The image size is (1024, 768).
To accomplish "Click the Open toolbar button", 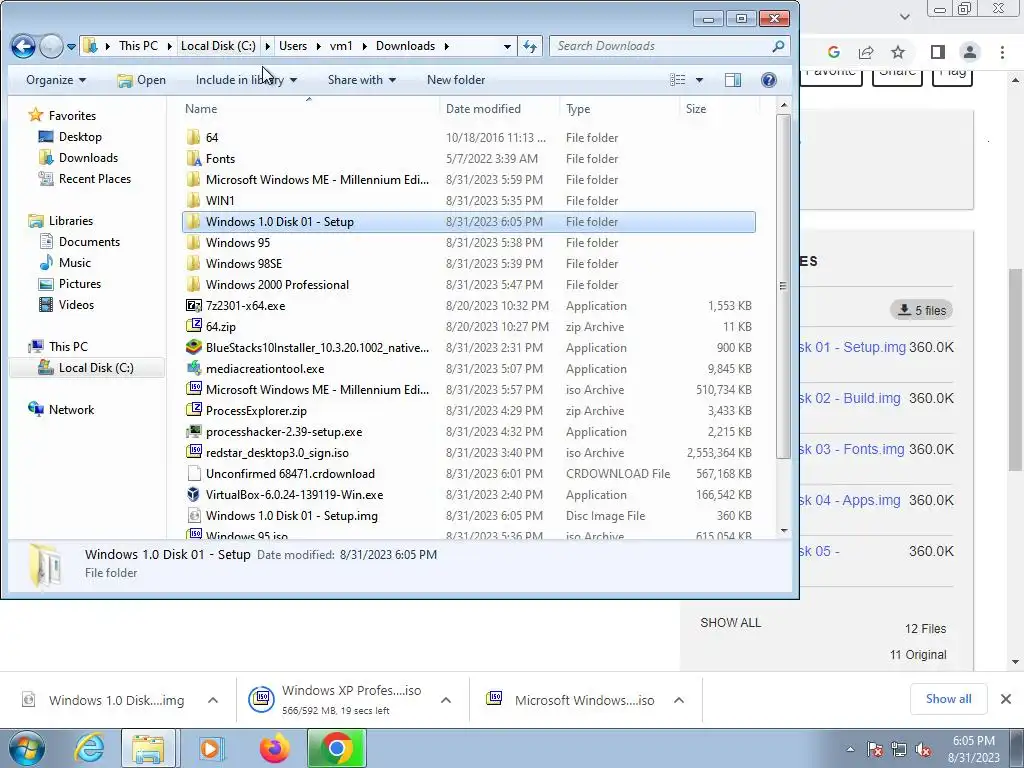I will click(141, 80).
